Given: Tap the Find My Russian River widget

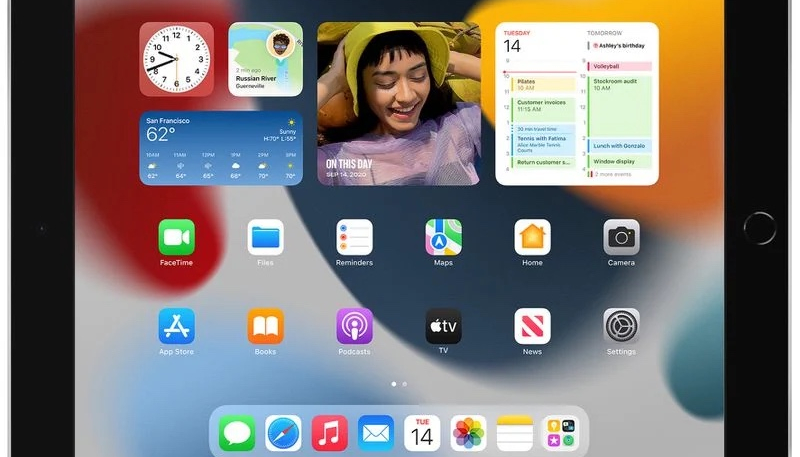Looking at the screenshot, I should [265, 59].
